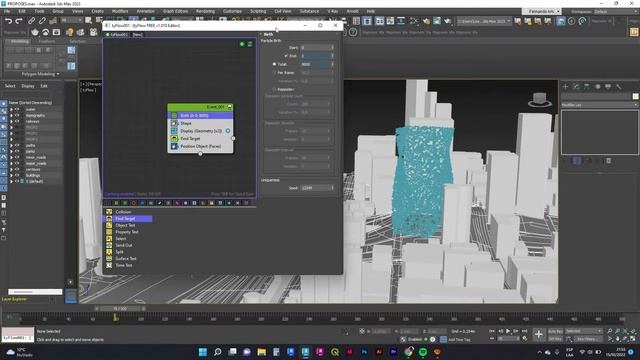Image resolution: width=640 pixels, height=360 pixels.
Task: Toggle visibility eye of buildings layer
Action: tap(17, 176)
